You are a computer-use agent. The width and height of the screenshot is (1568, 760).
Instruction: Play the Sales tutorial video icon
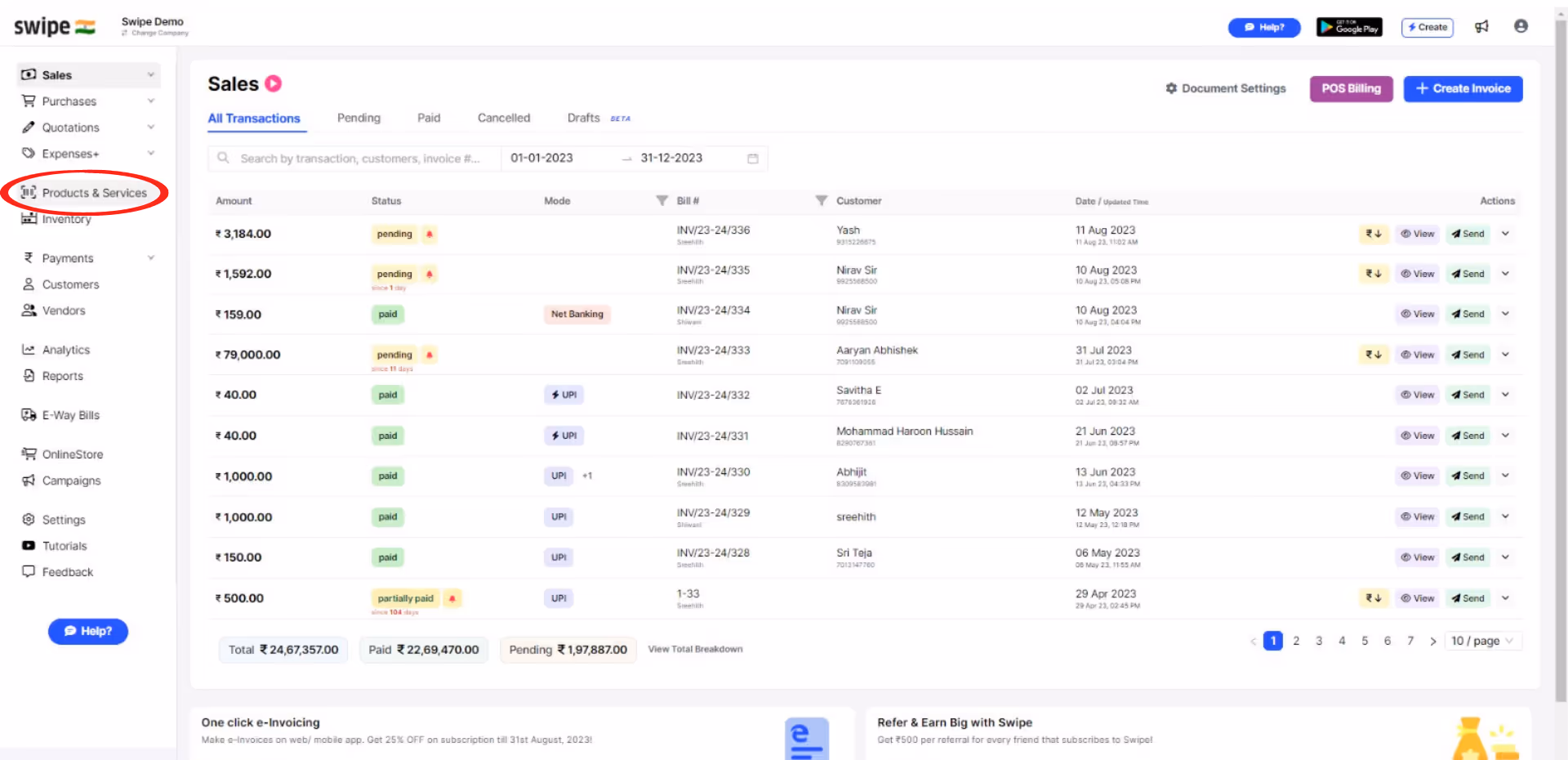click(274, 83)
